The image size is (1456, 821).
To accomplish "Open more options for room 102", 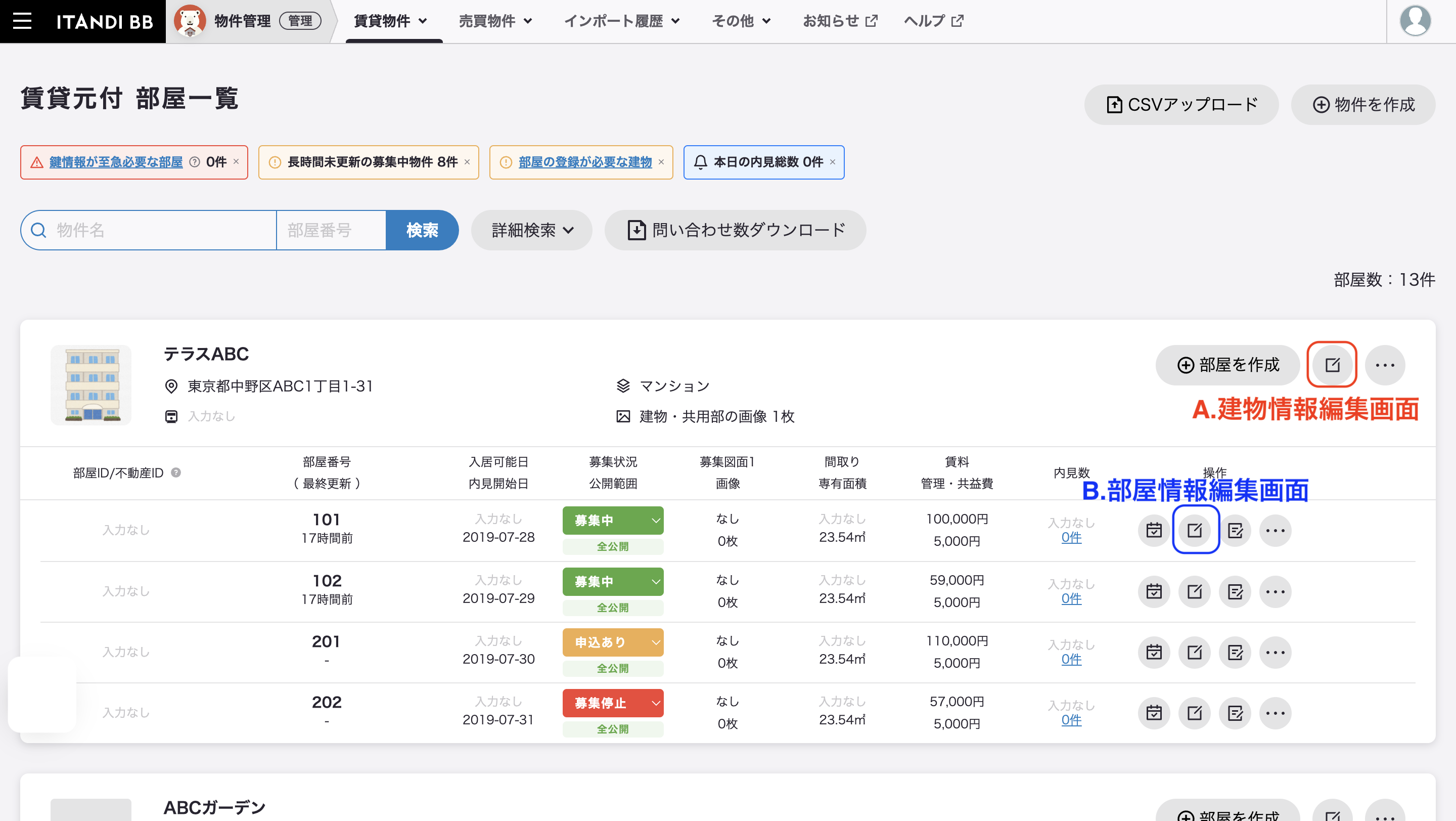I will pyautogui.click(x=1275, y=591).
